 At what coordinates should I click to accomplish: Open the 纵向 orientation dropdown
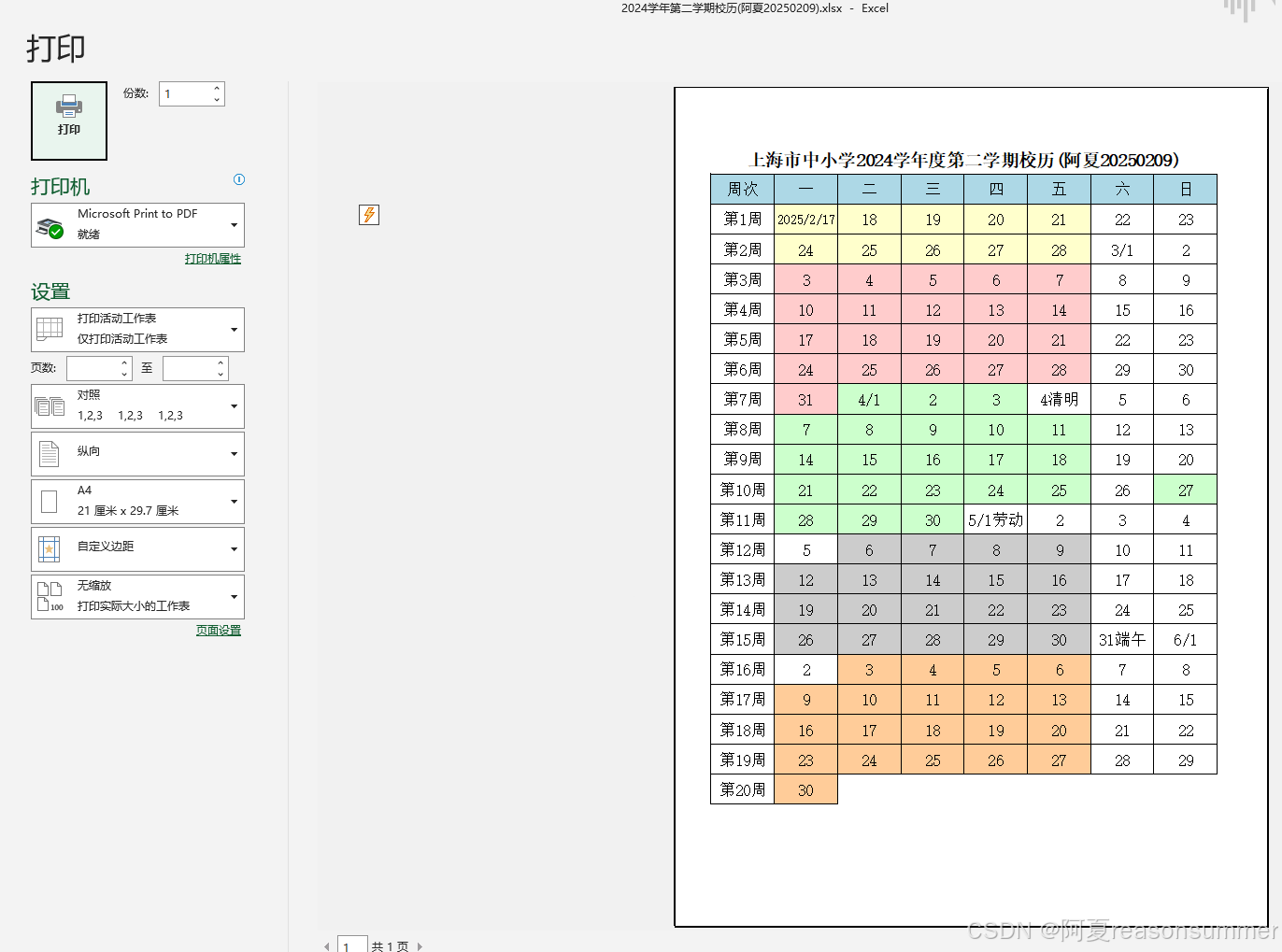coord(137,454)
